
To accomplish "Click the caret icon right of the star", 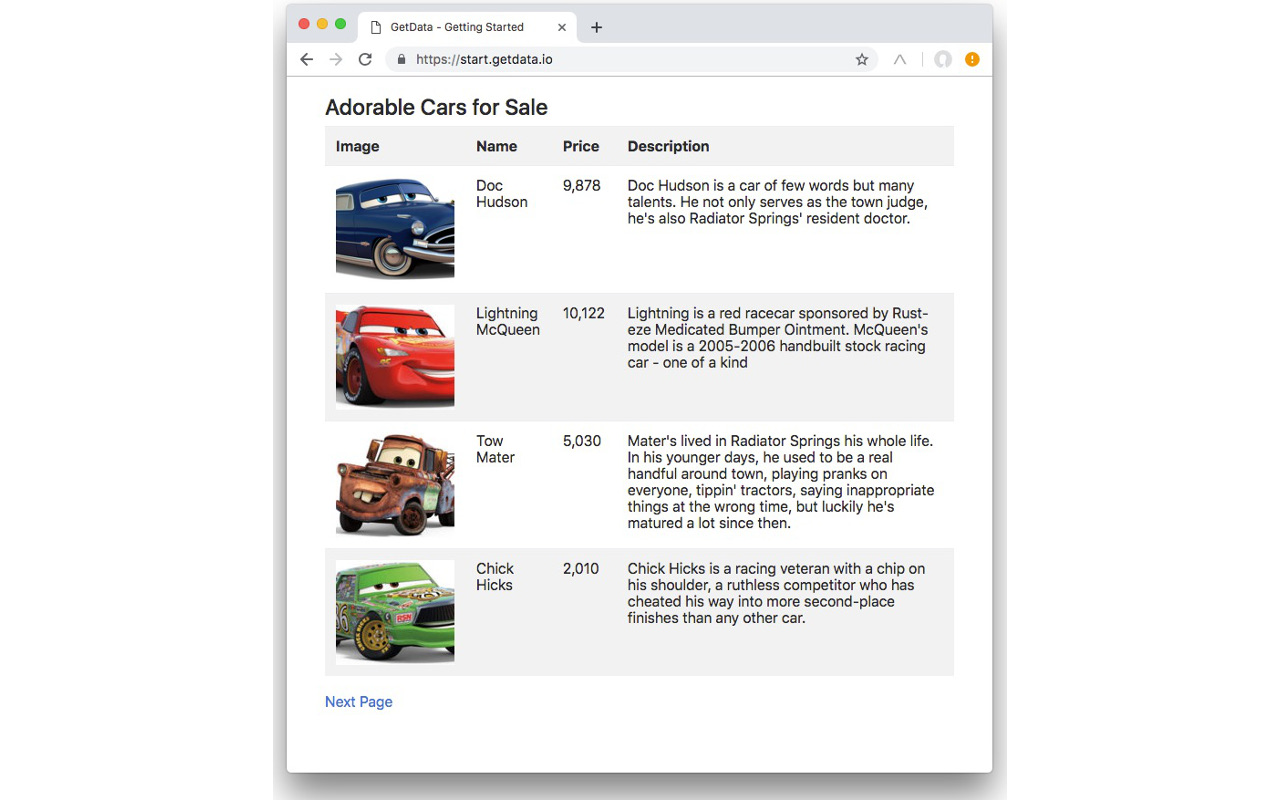I will 899,59.
